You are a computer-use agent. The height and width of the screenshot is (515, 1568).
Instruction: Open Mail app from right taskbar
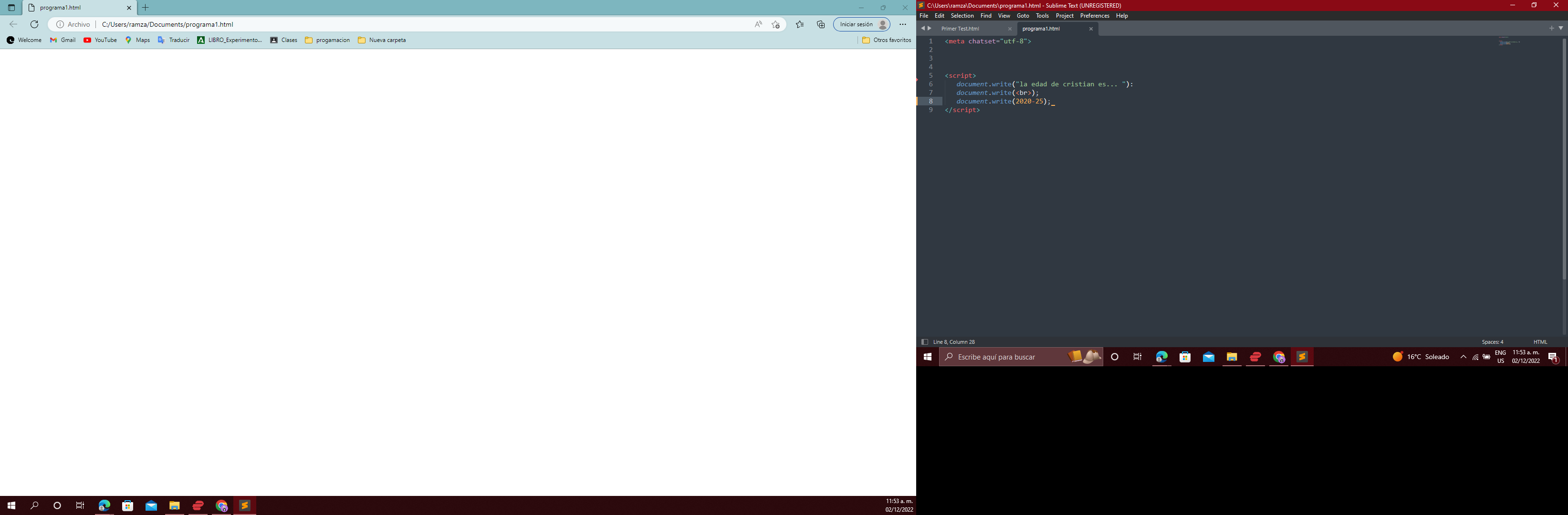(x=1208, y=357)
